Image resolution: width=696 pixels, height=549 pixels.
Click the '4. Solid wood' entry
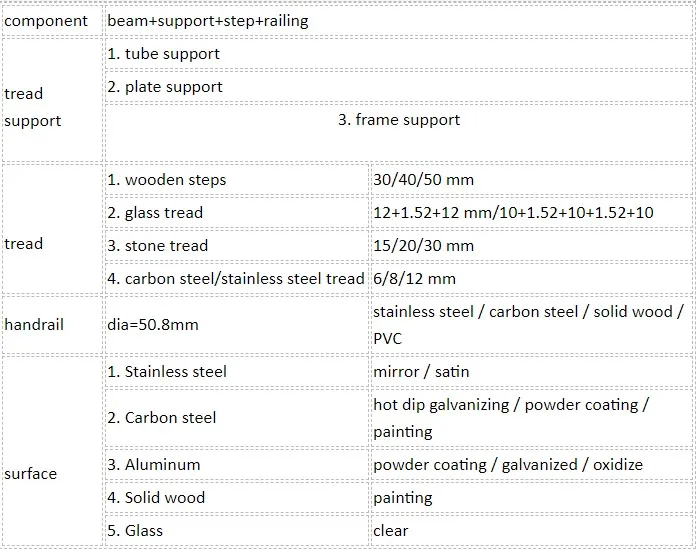(x=156, y=497)
